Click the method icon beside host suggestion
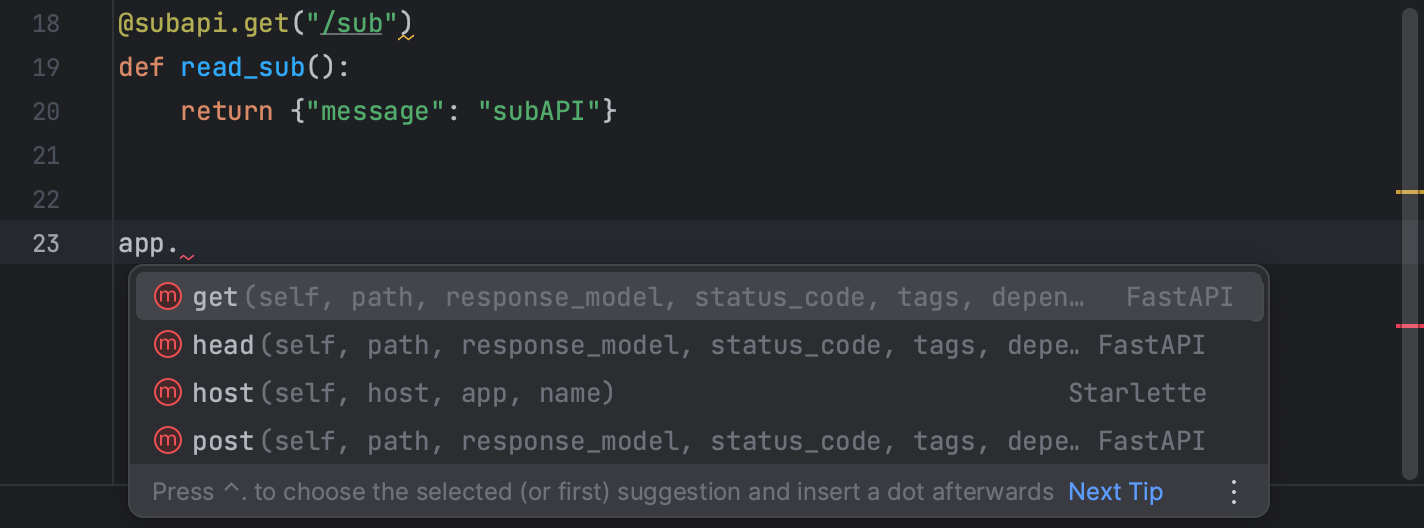Screen dimensions: 1424x528 click(167, 393)
